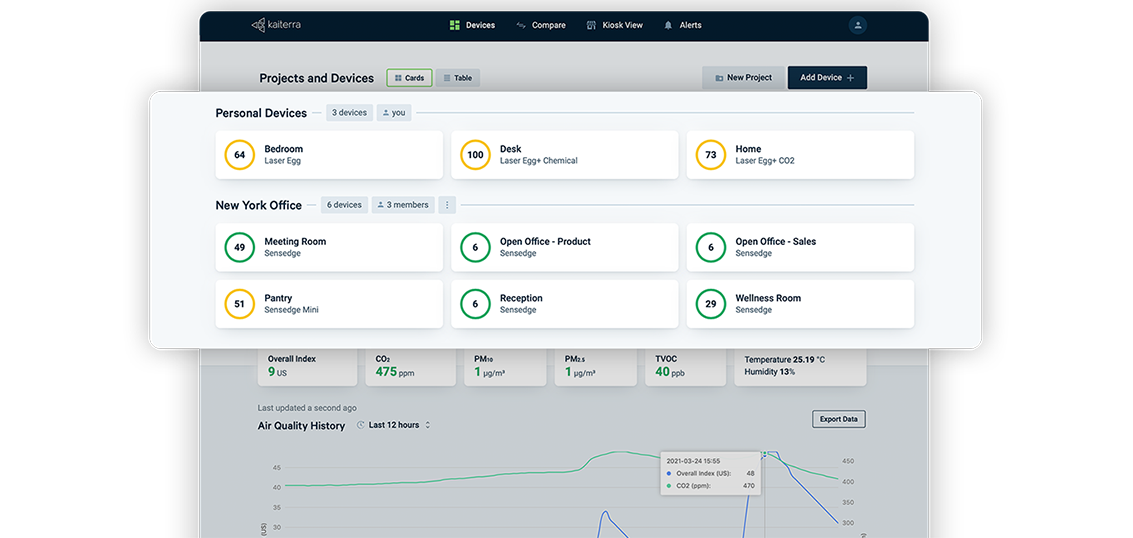This screenshot has width=1133, height=538.
Task: Open the Meeting Room device card
Action: click(329, 247)
